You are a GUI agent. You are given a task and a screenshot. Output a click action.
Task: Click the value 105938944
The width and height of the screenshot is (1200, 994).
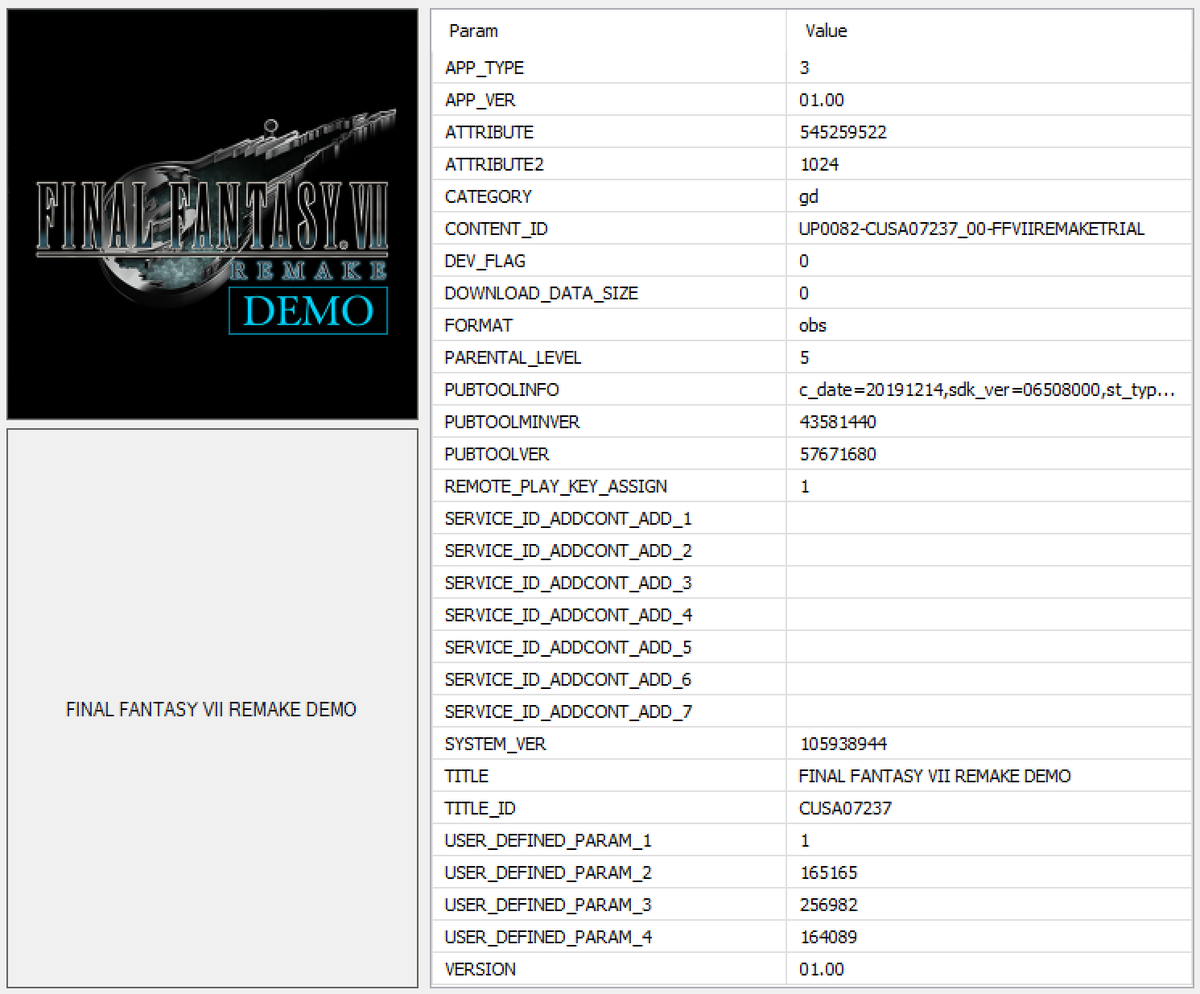click(843, 744)
